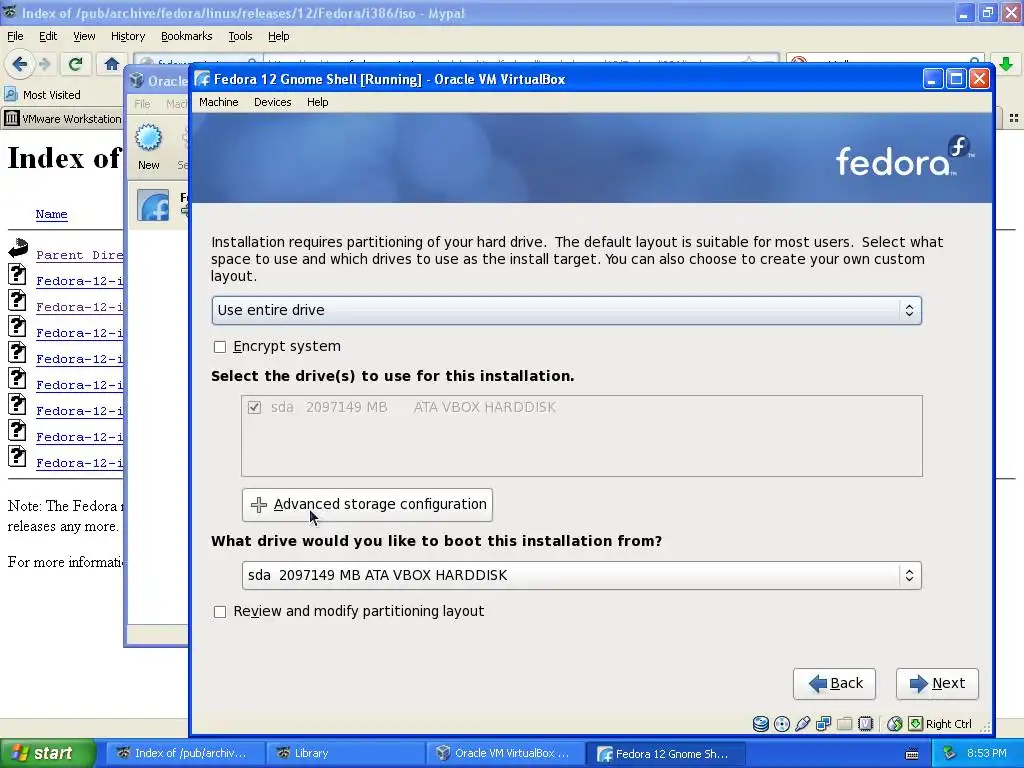Viewport: 1024px width, 768px height.
Task: Click the Right Ctrl host key label
Action: click(x=949, y=724)
